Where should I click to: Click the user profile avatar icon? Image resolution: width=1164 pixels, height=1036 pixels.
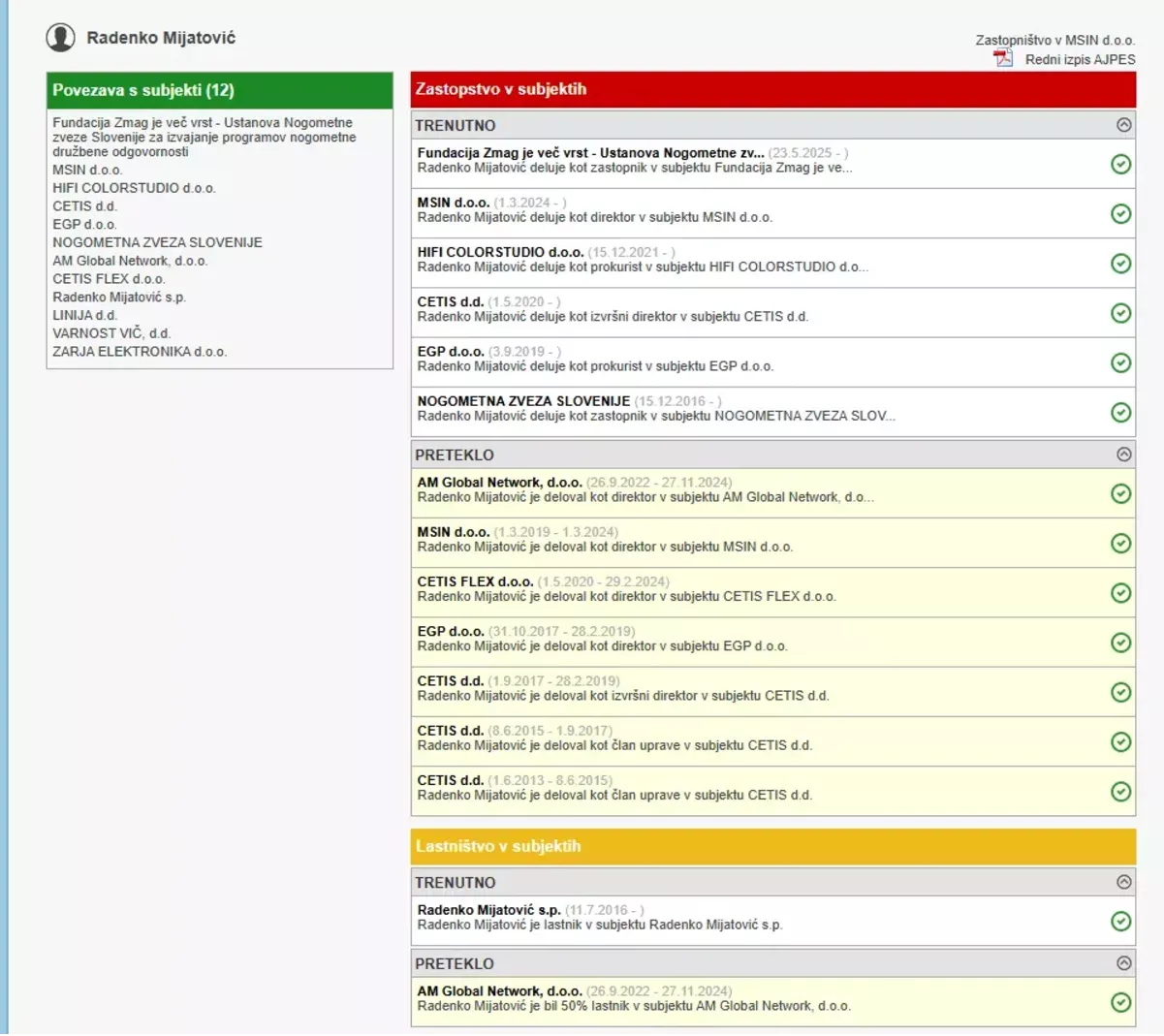[x=60, y=38]
